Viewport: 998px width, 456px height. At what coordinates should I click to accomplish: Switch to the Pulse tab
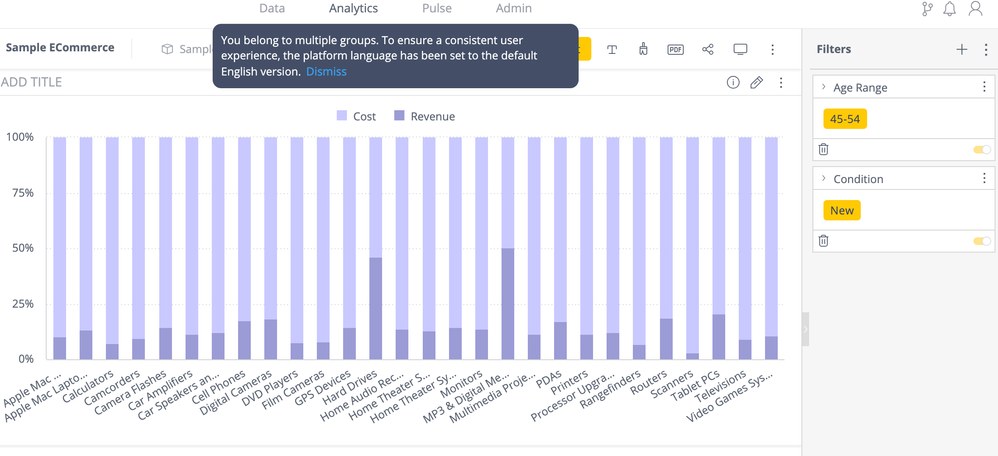point(436,8)
